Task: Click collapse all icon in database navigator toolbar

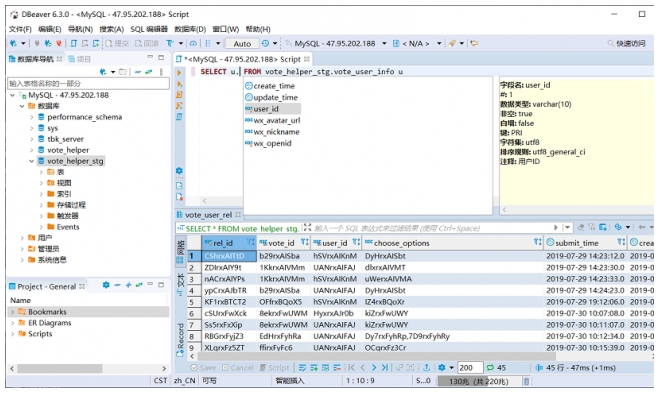Action: point(137,72)
